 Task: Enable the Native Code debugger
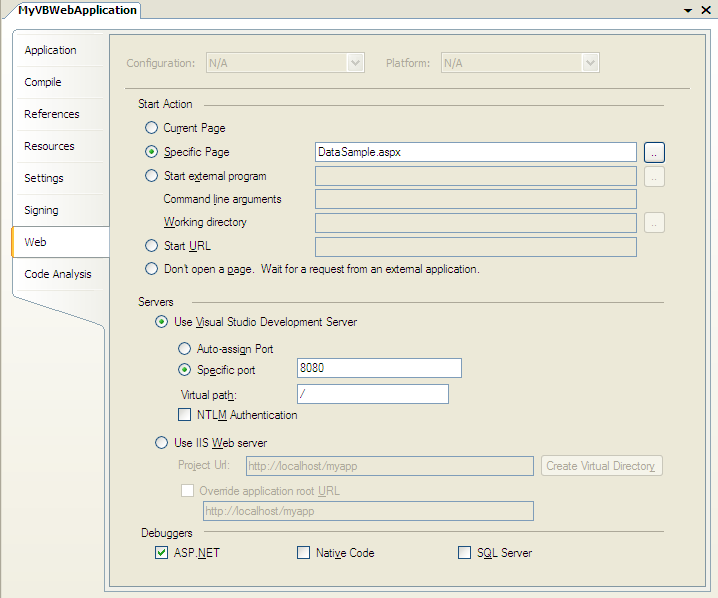(x=304, y=553)
